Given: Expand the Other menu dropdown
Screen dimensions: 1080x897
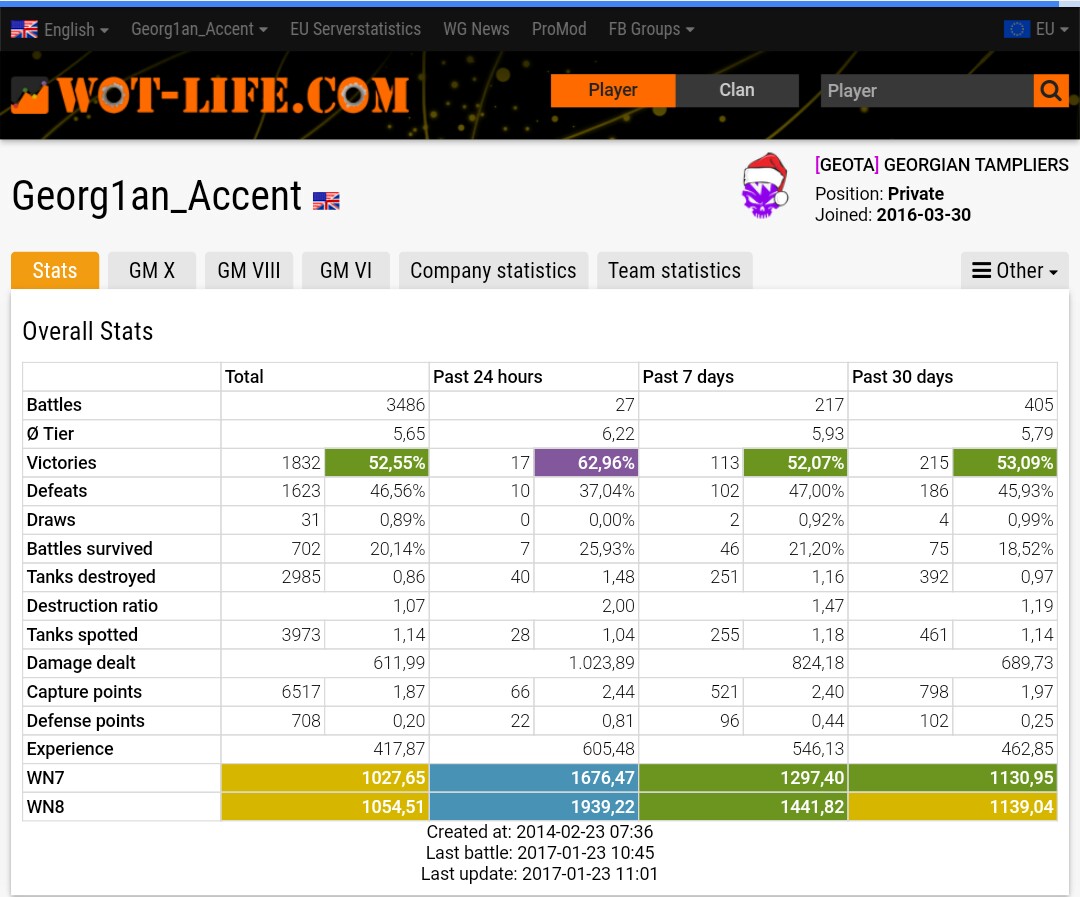Looking at the screenshot, I should (1015, 270).
